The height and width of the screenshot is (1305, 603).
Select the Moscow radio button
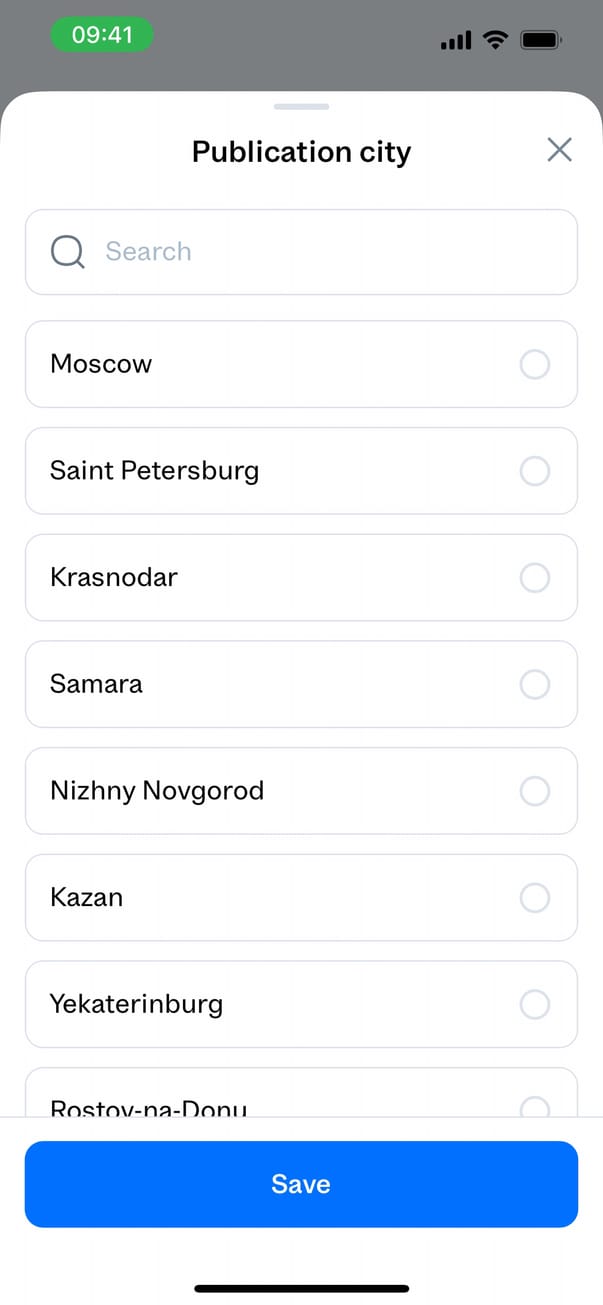pos(535,364)
